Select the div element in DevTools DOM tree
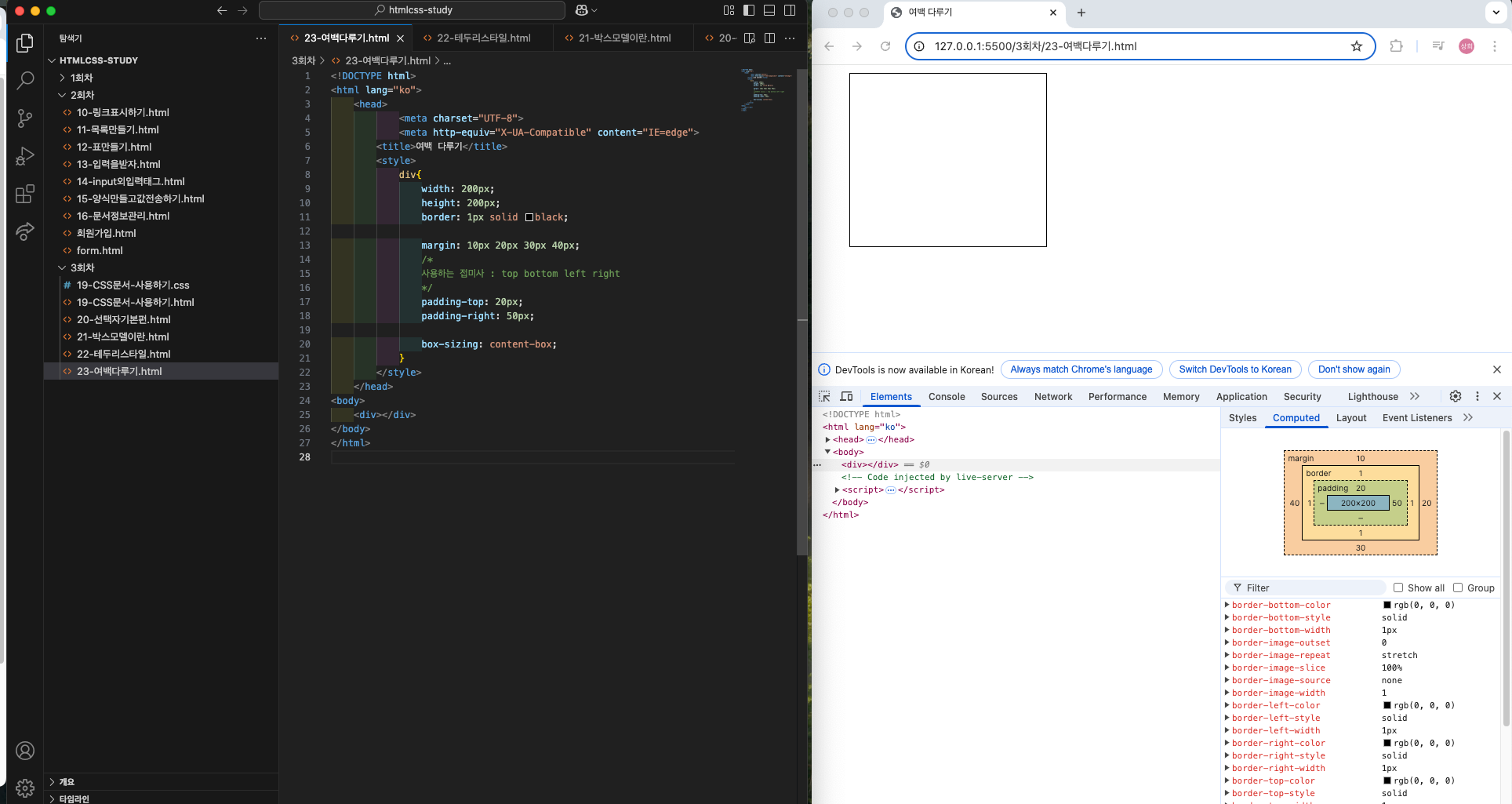Viewport: 1512px width, 804px height. (870, 464)
